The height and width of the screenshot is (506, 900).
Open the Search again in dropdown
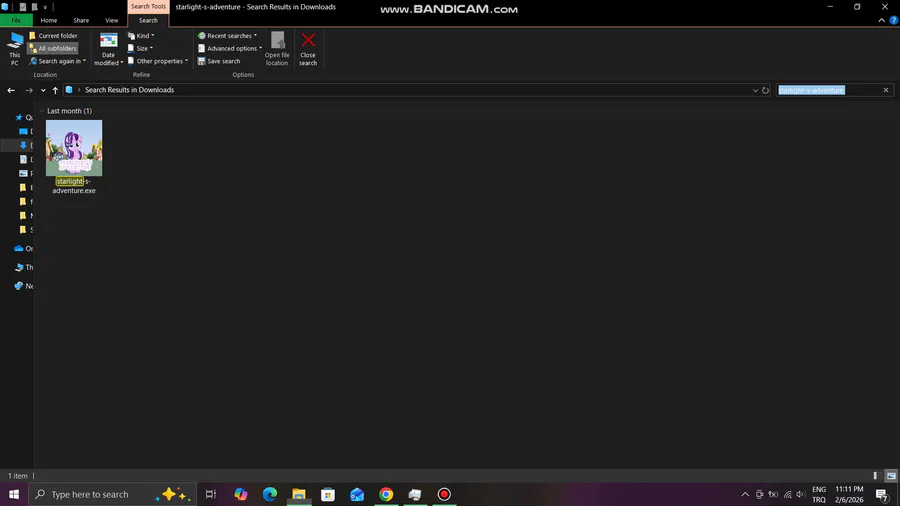click(x=58, y=61)
